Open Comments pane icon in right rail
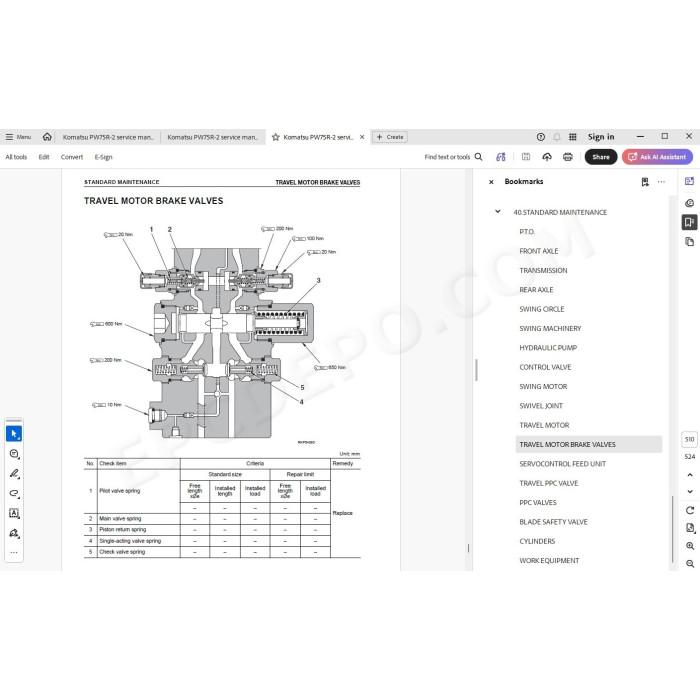 click(689, 203)
